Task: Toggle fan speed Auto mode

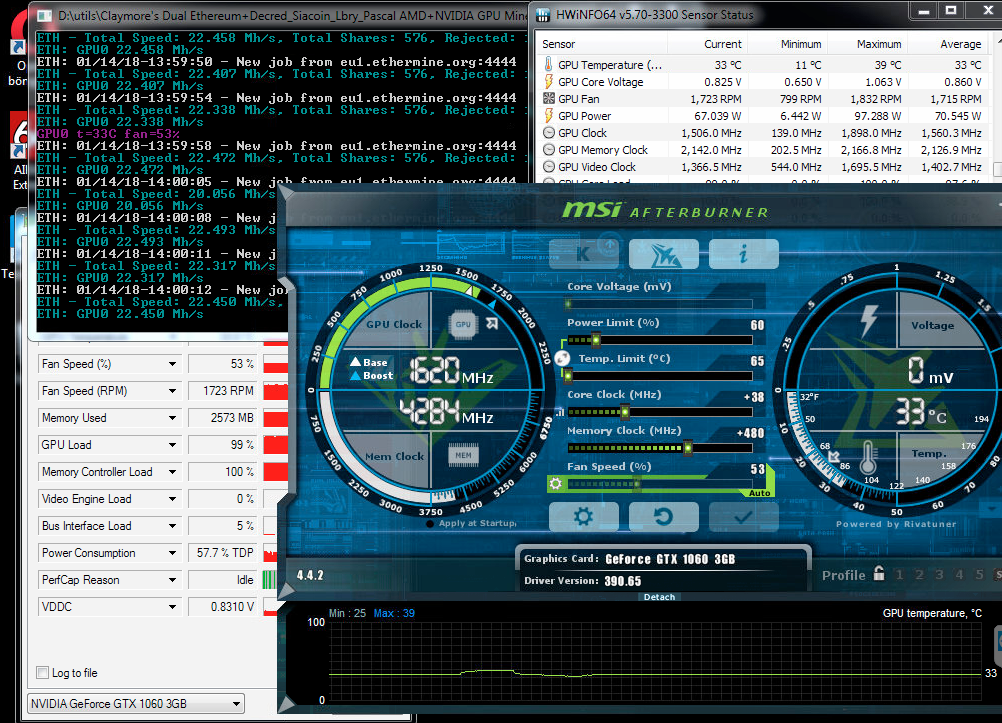Action: pos(759,493)
